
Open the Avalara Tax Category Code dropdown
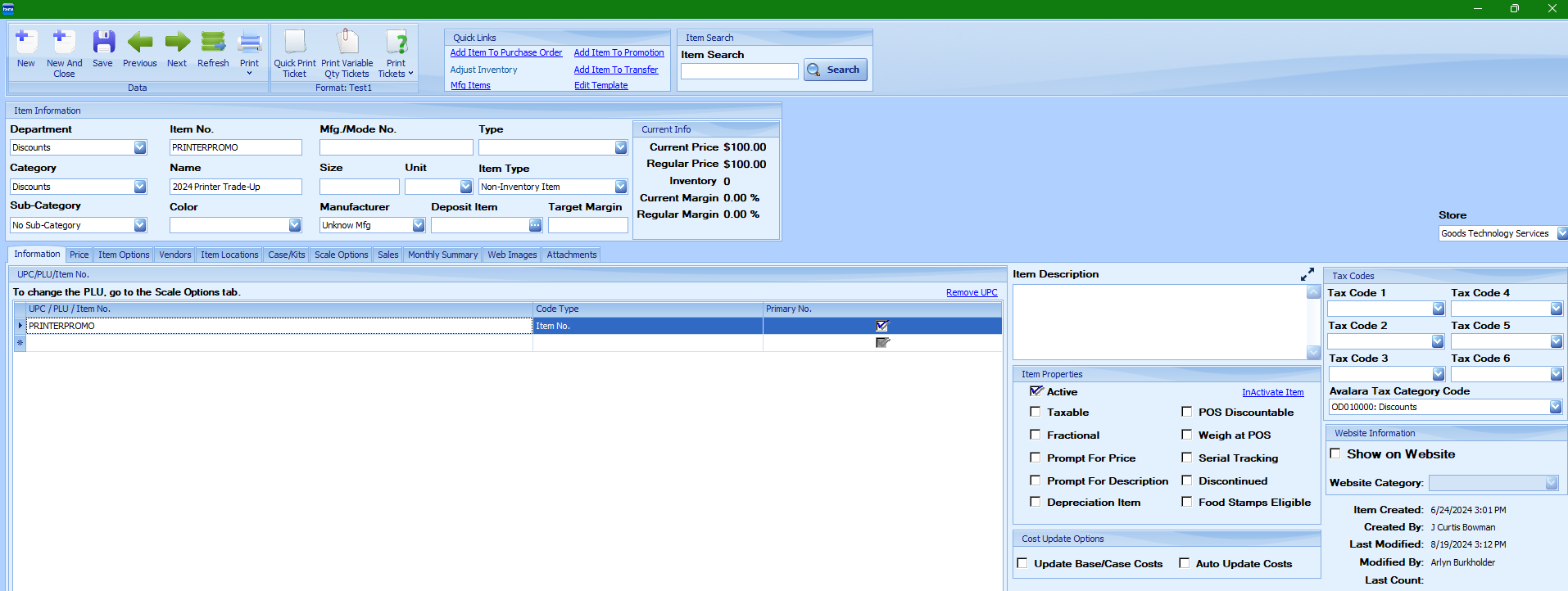pyautogui.click(x=1555, y=407)
